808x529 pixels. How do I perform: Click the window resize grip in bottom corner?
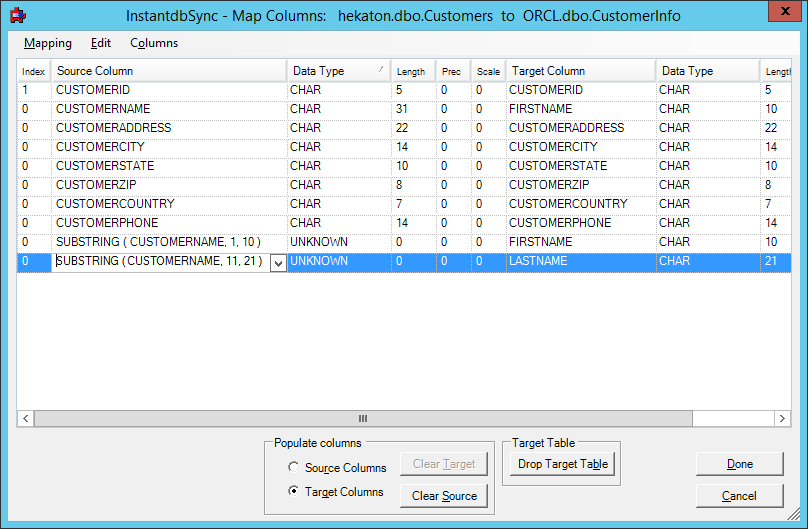click(795, 514)
